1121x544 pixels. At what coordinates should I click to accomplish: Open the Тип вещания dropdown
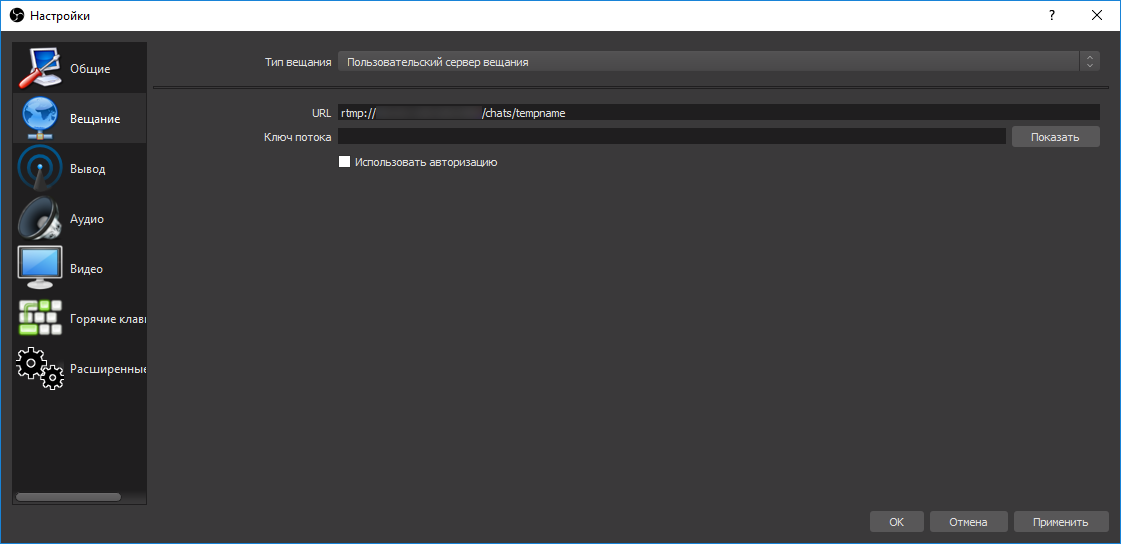pyautogui.click(x=718, y=62)
